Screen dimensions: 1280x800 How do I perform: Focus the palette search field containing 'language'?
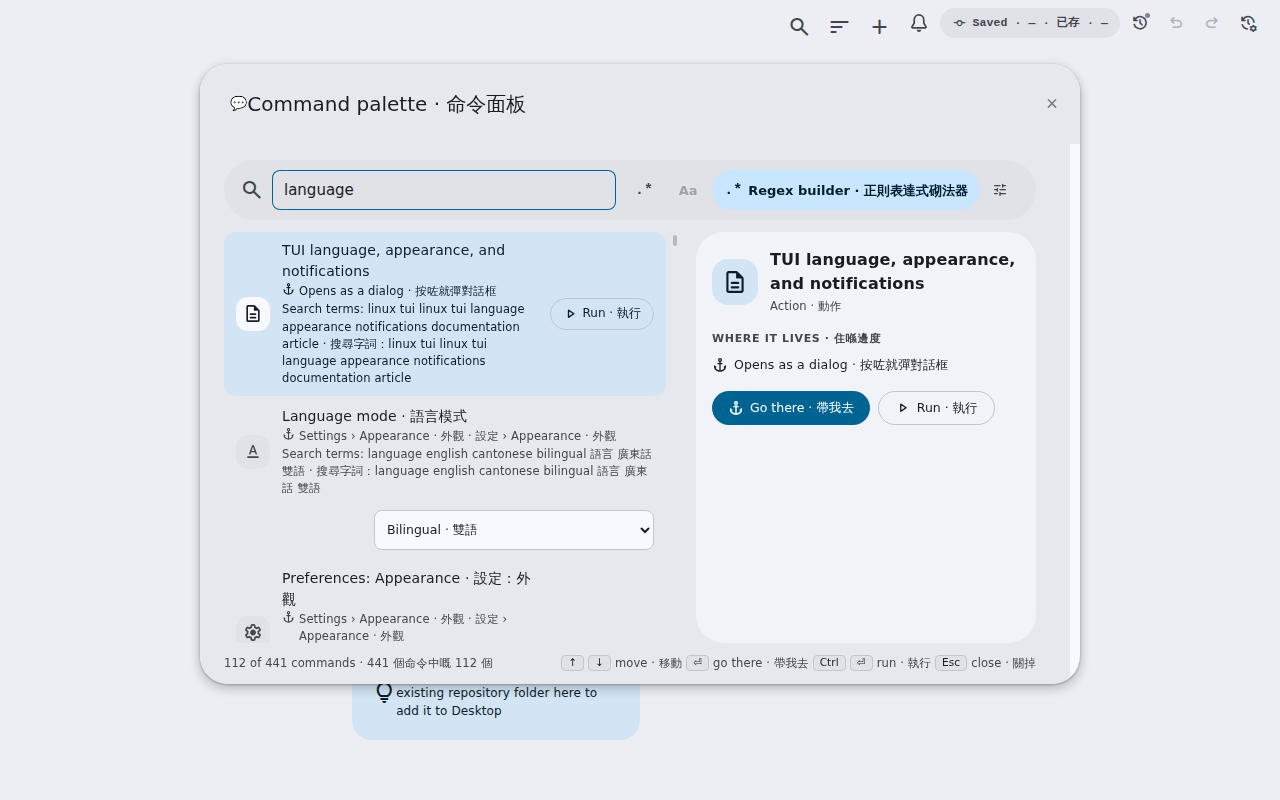(x=444, y=190)
